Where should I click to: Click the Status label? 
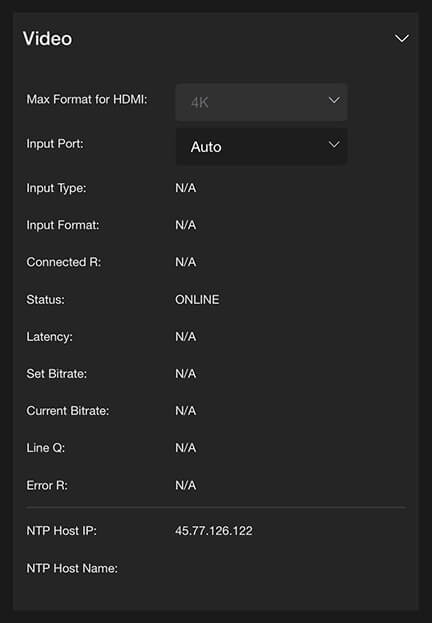click(x=45, y=300)
